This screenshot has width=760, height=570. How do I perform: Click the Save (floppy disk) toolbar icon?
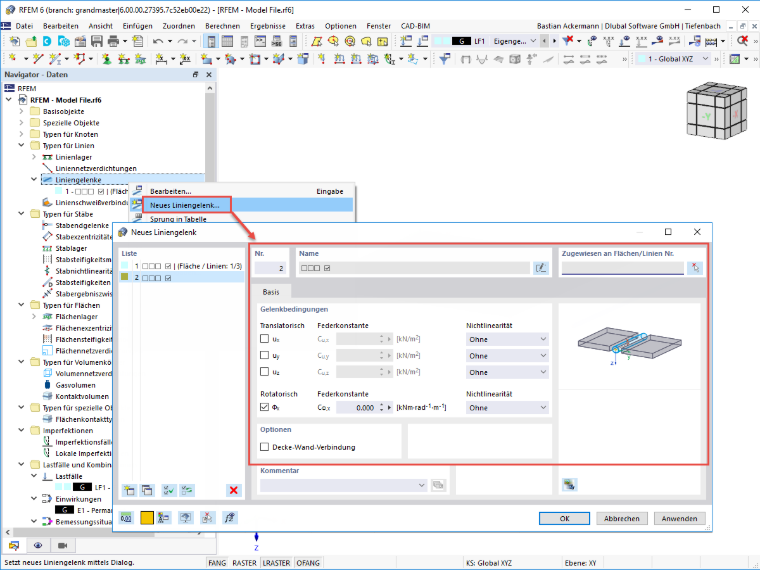click(96, 42)
